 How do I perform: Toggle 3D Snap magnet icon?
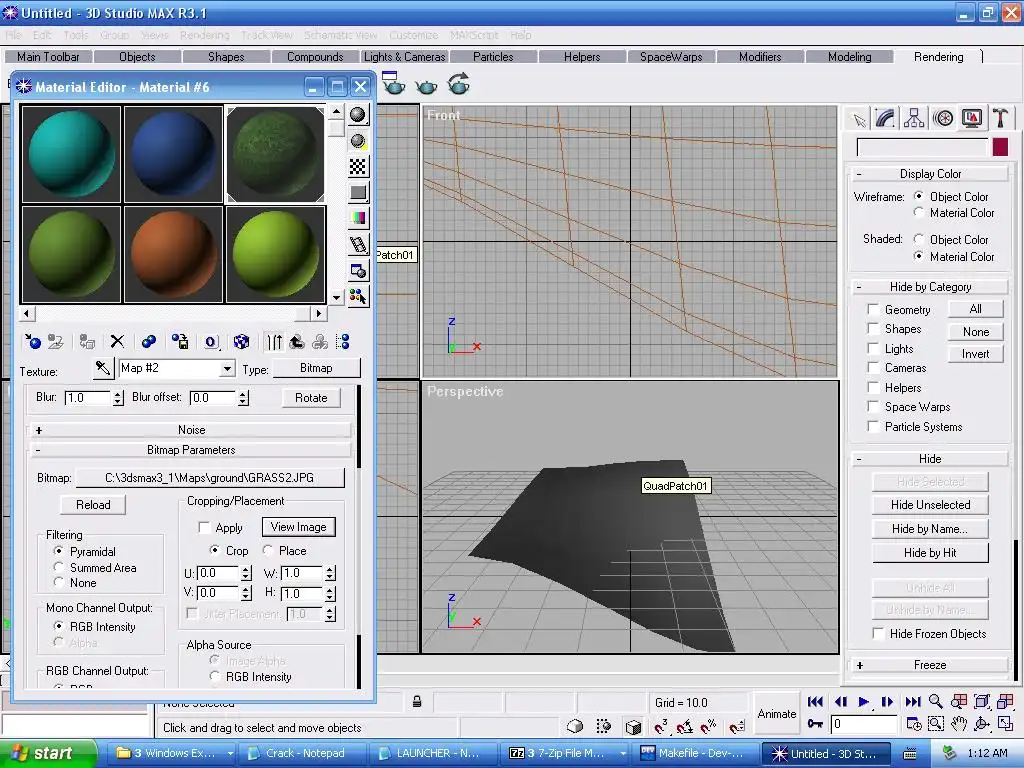point(661,726)
